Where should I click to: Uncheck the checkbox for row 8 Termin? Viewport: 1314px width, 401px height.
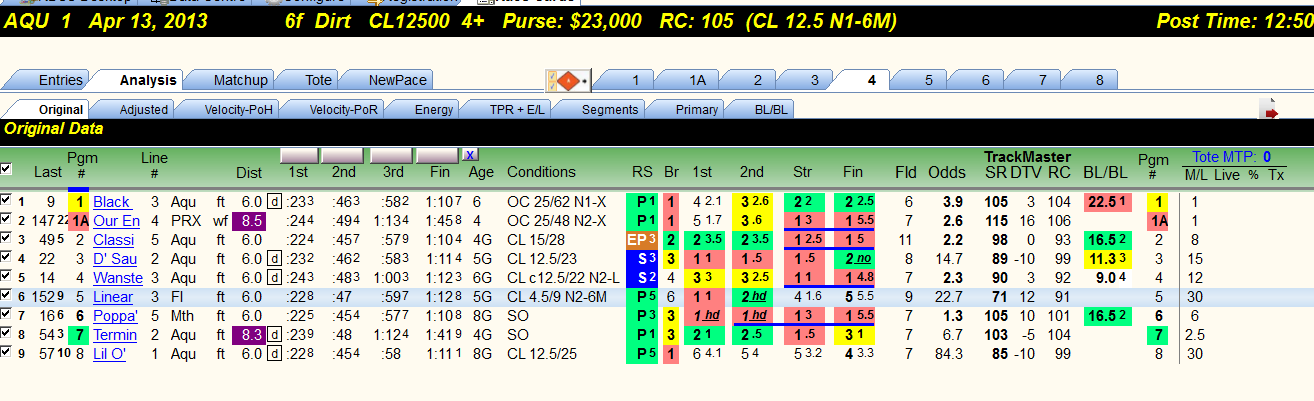click(x=7, y=335)
